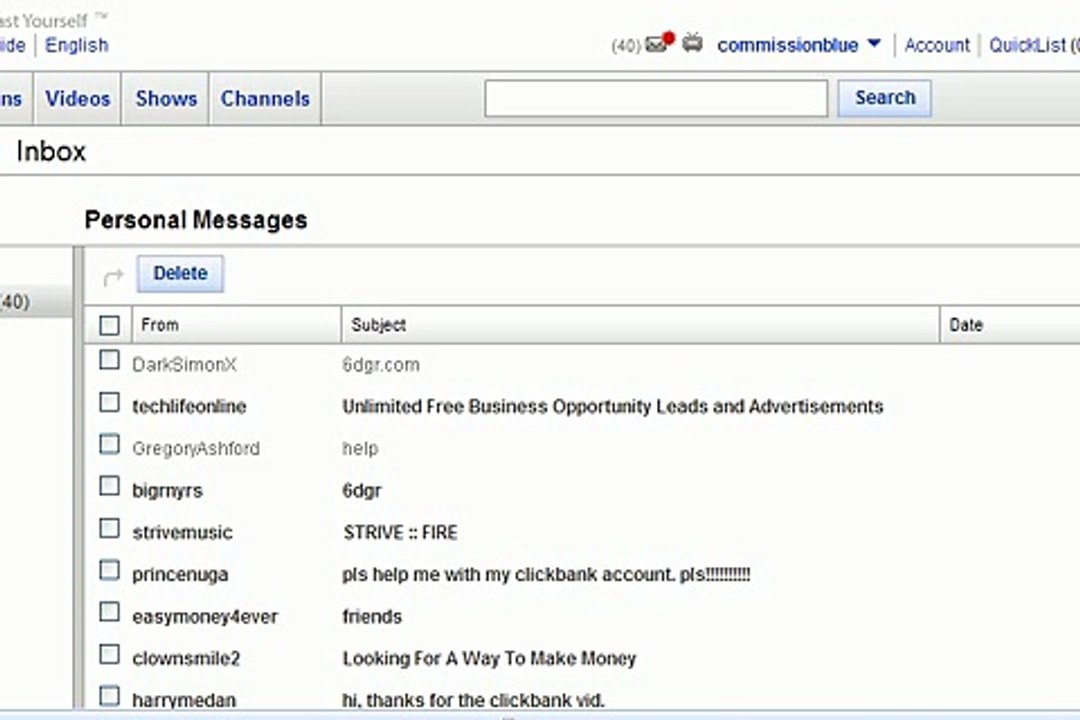Go to the Channels tab
Screen dimensions: 1080x720
click(265, 99)
